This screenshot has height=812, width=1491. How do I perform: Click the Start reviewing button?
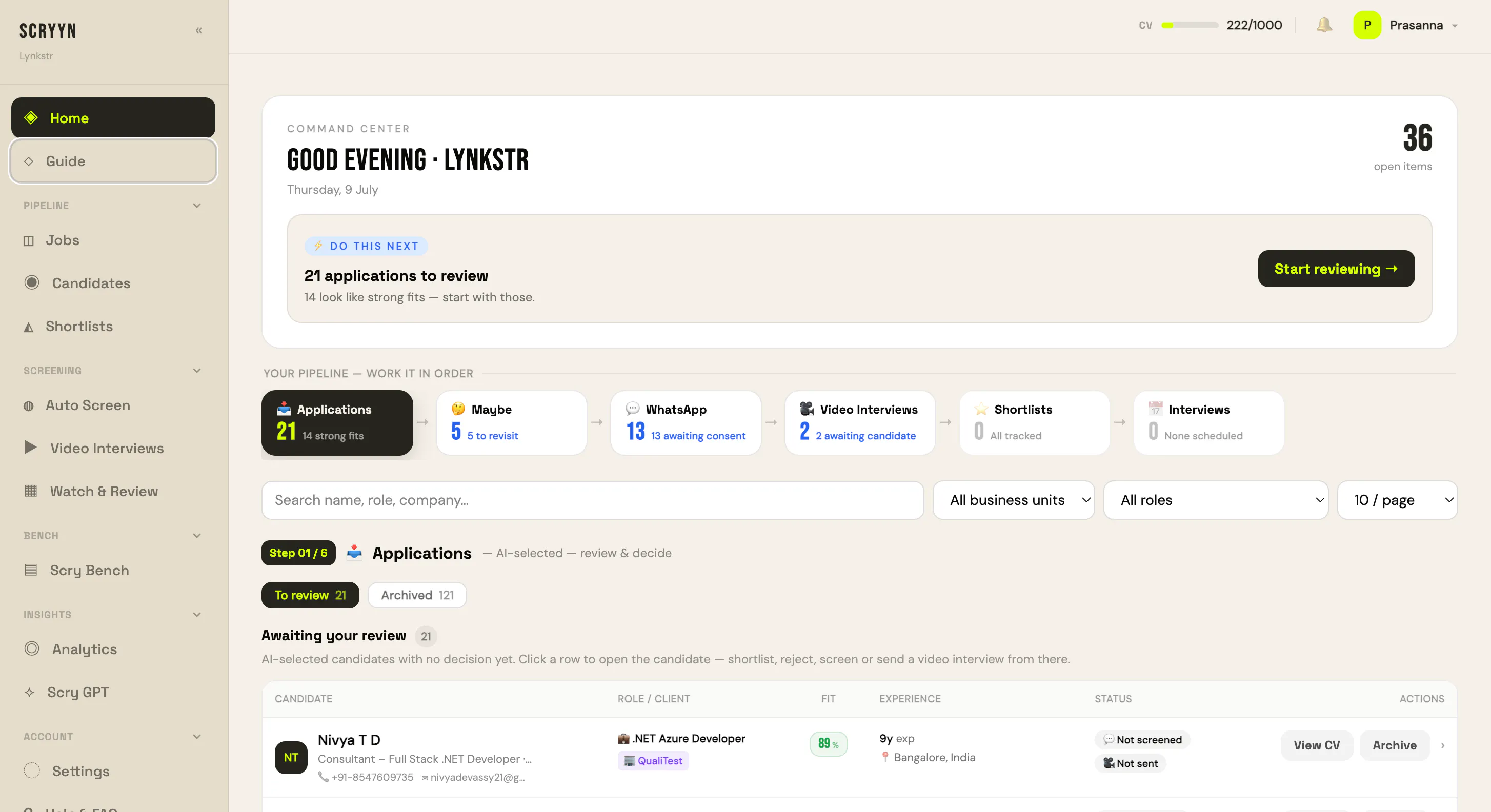[x=1336, y=269]
